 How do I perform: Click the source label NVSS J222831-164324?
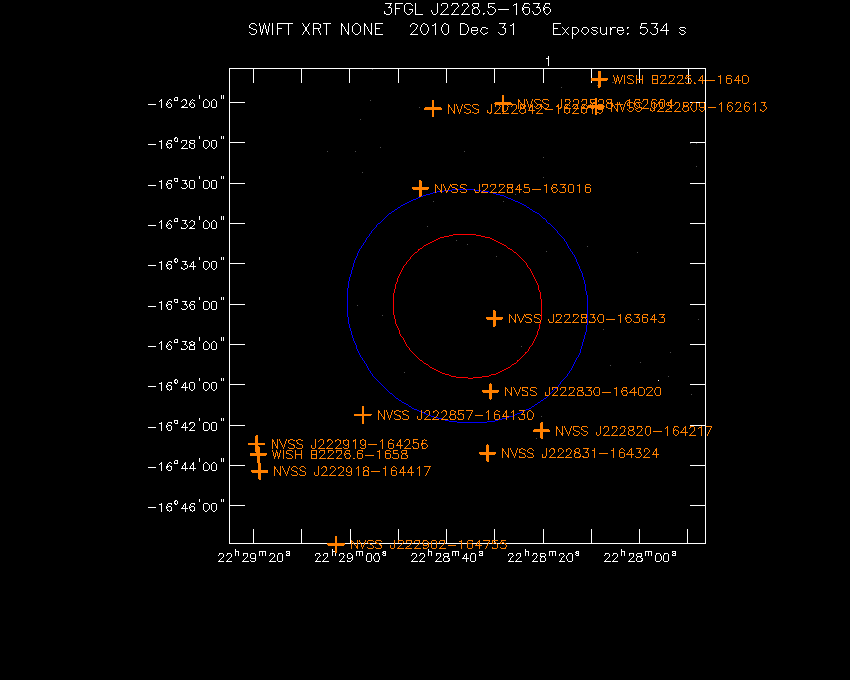pyautogui.click(x=580, y=453)
